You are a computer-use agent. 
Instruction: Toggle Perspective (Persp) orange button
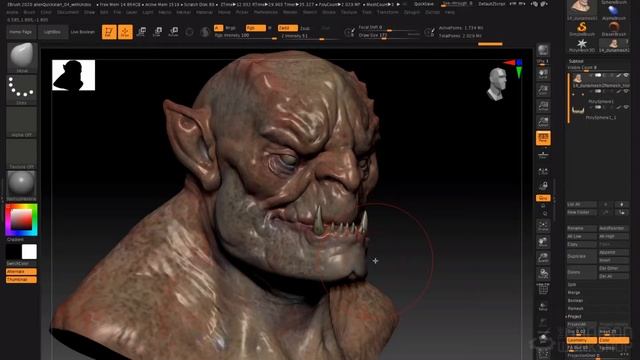[x=543, y=138]
